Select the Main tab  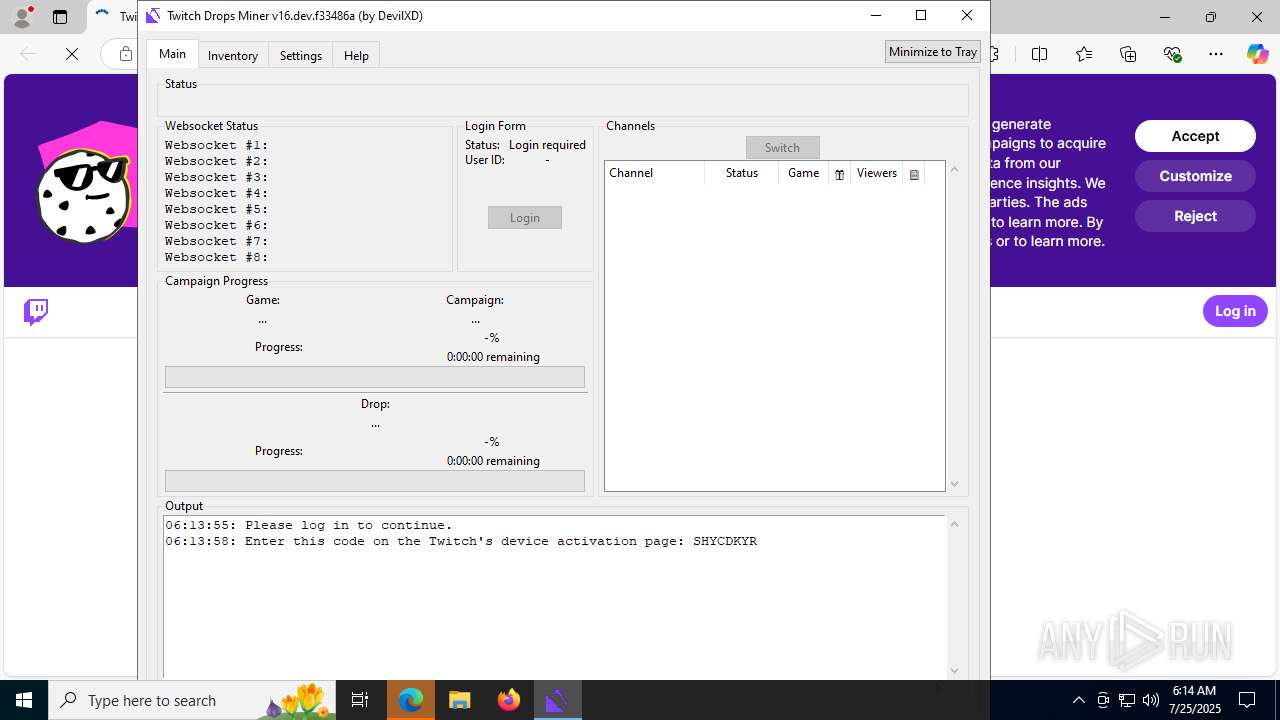click(x=172, y=54)
